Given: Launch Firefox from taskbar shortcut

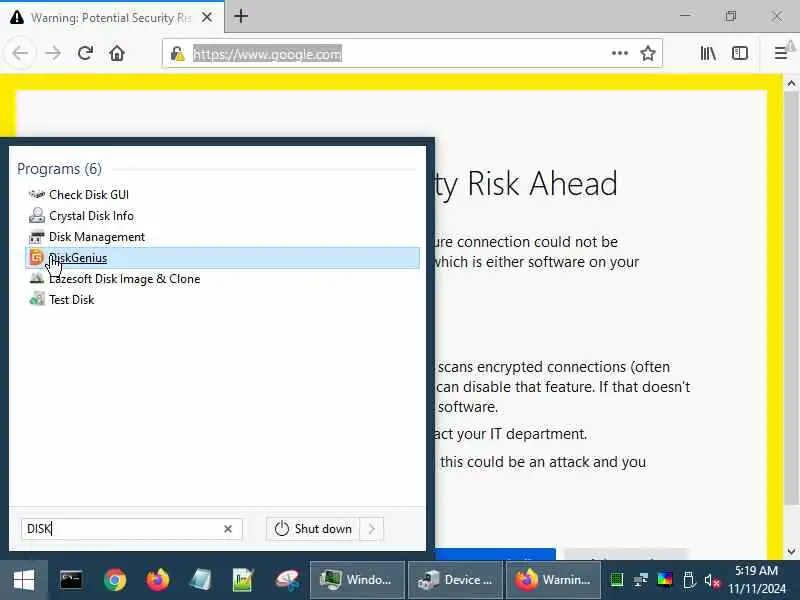Looking at the screenshot, I should [158, 580].
